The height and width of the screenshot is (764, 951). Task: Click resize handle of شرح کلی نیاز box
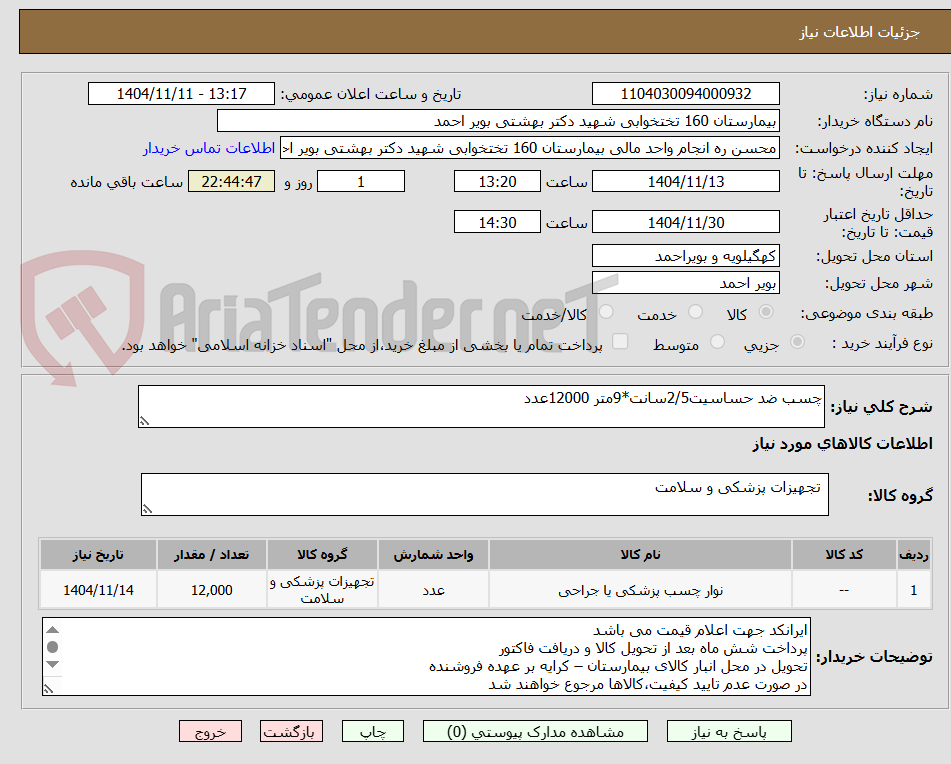[x=144, y=421]
